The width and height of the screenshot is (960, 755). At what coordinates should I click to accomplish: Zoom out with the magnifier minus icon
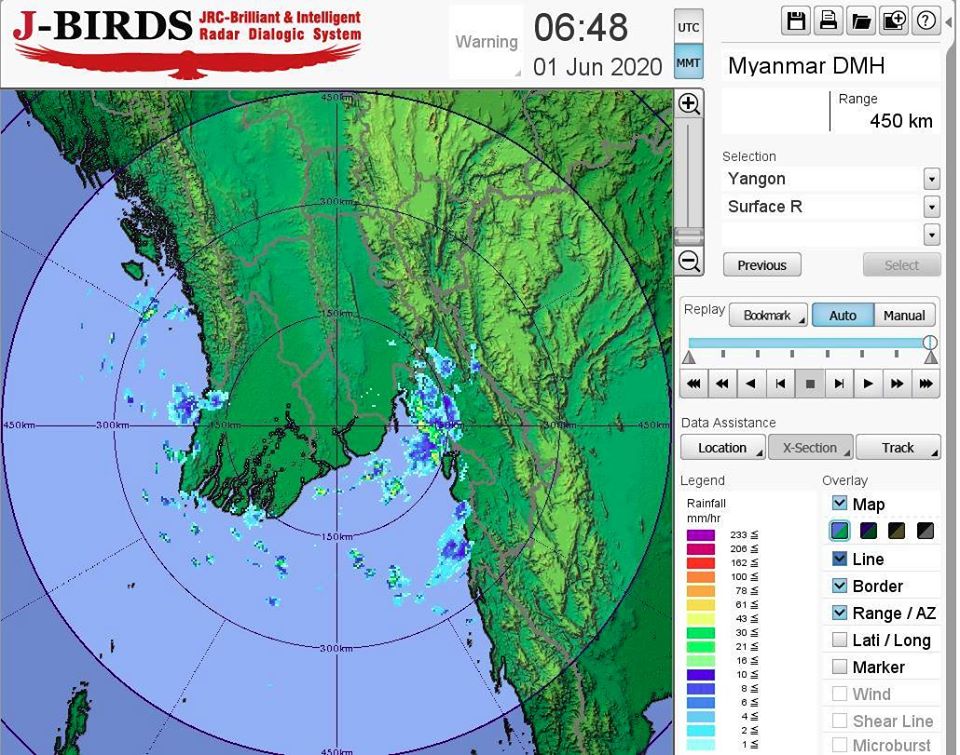click(688, 262)
